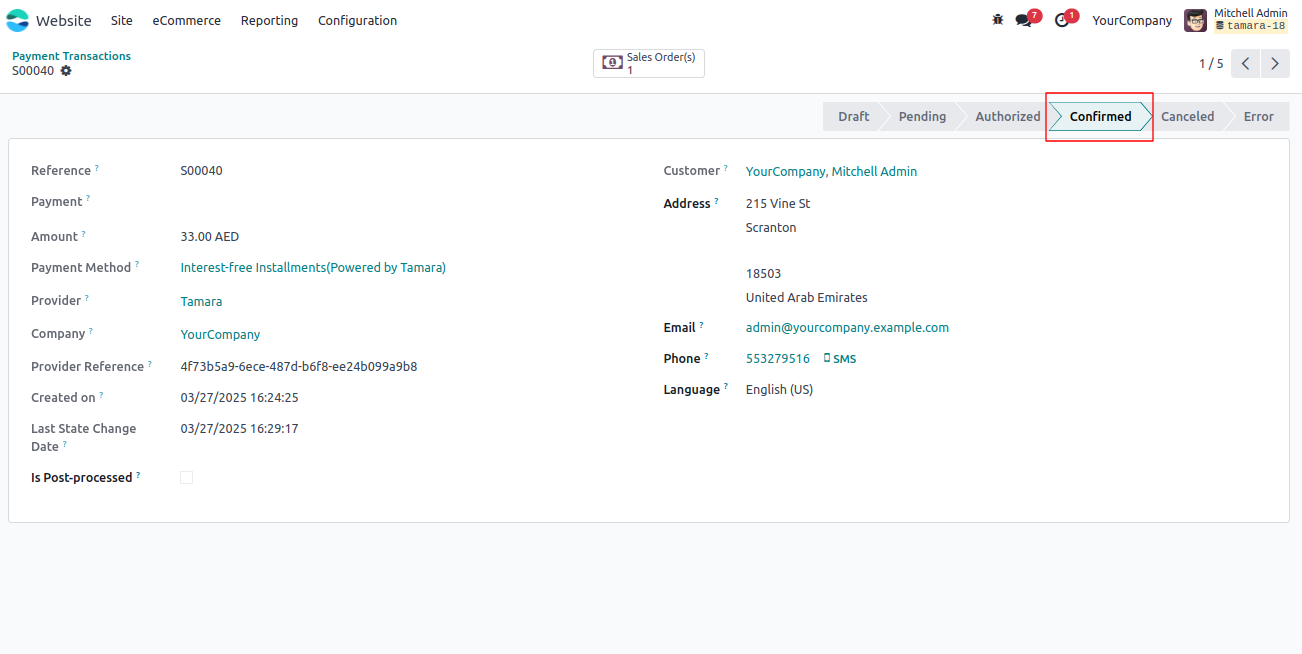Go back to Payment Transactions breadcrumb

point(71,56)
